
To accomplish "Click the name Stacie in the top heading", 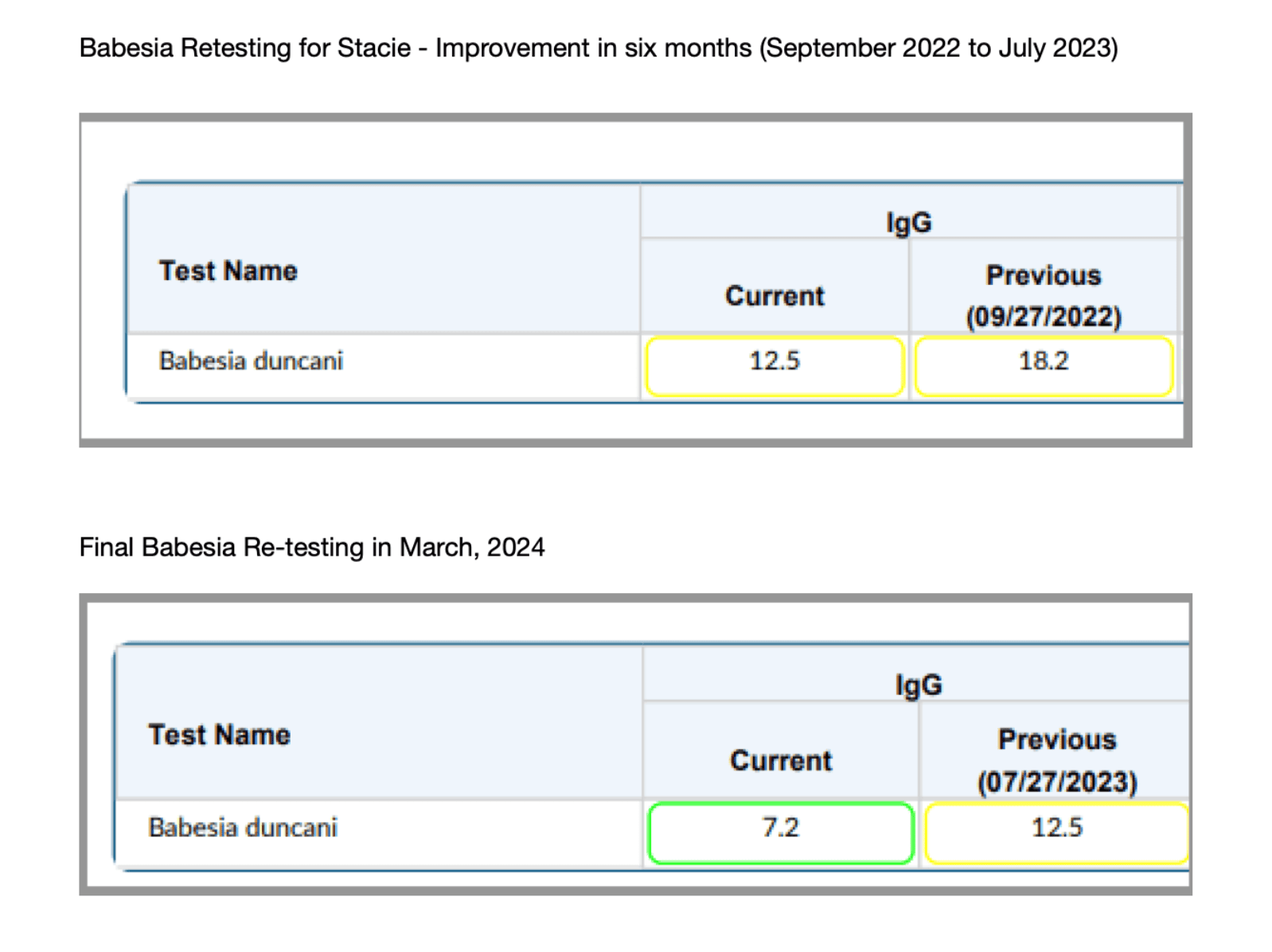I will tap(373, 49).
